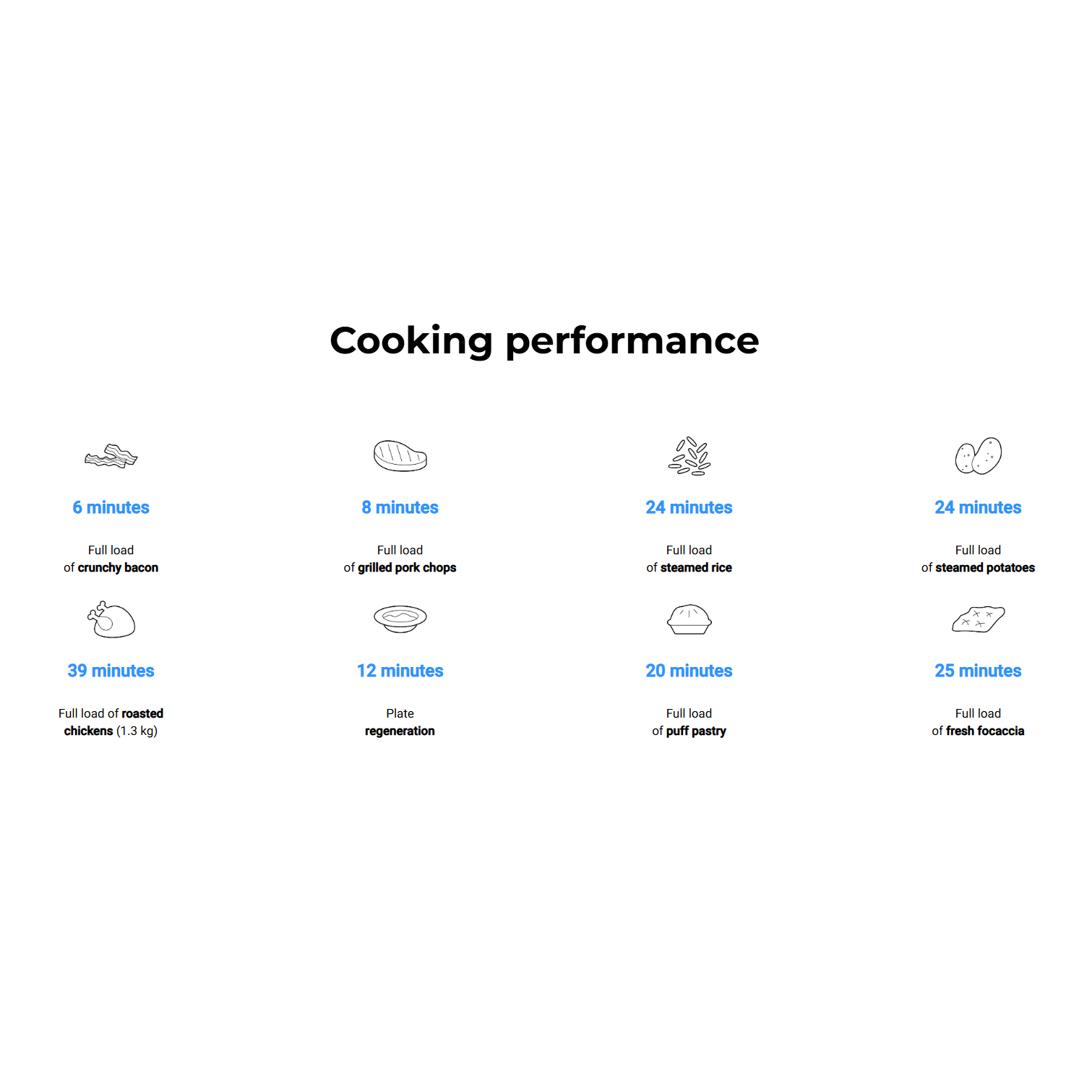Screen dimensions: 1092x1092
Task: Click 'fresh focaccia' description text
Action: point(984,731)
